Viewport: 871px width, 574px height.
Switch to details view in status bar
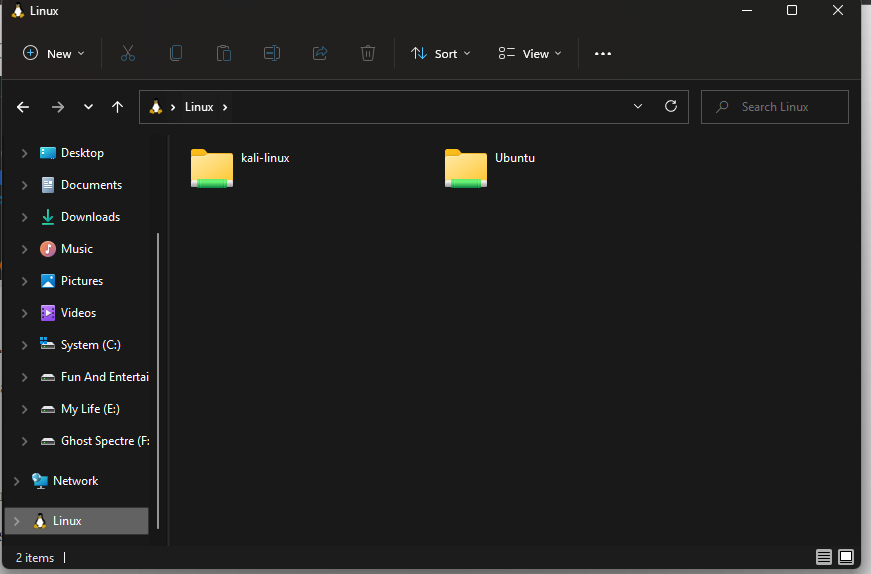click(x=824, y=557)
